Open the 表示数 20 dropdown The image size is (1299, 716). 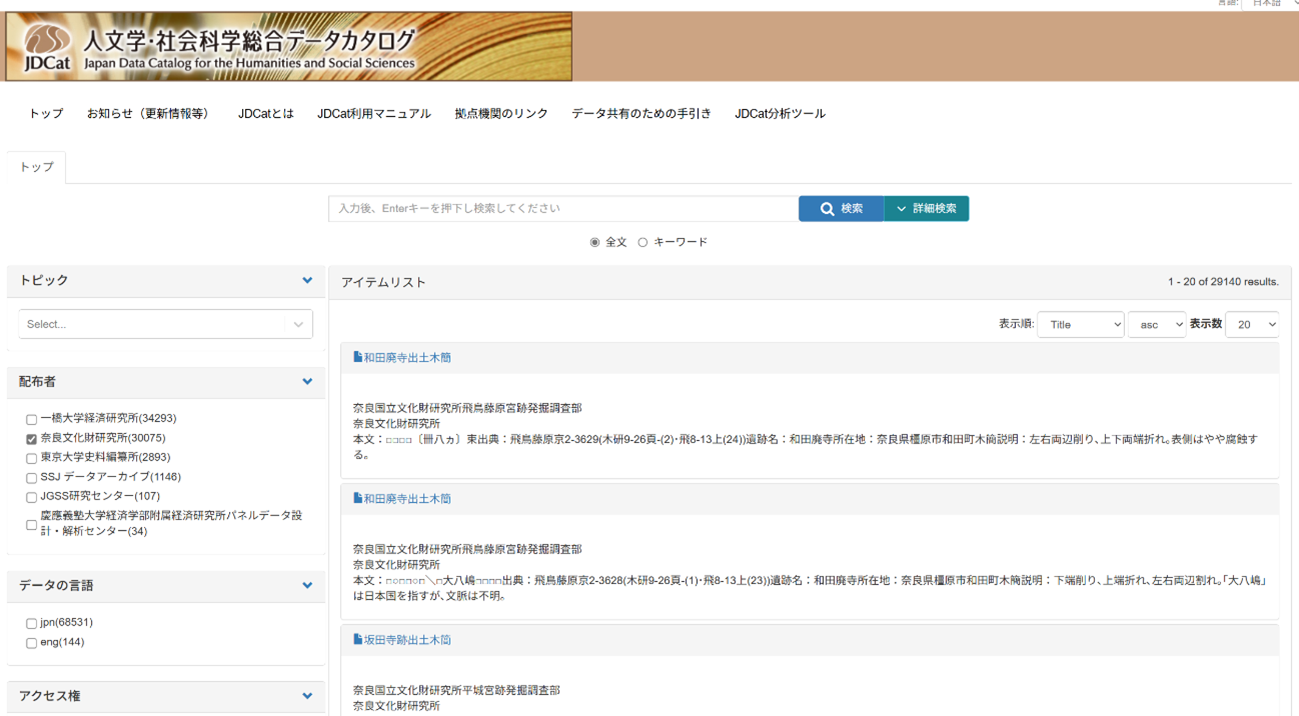(1252, 325)
